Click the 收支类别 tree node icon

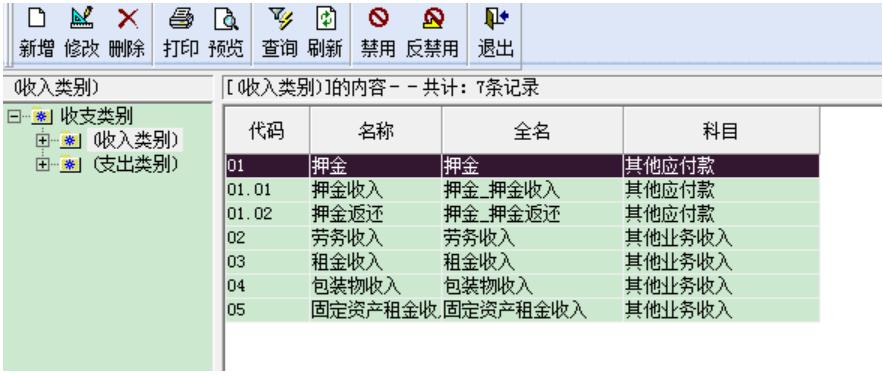[x=41, y=117]
